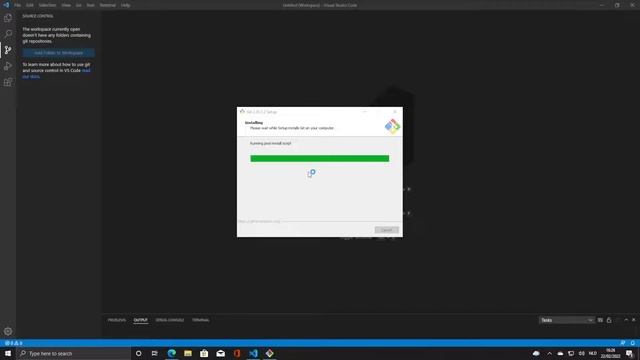Open the Search view in VS Code activity bar

point(8,34)
